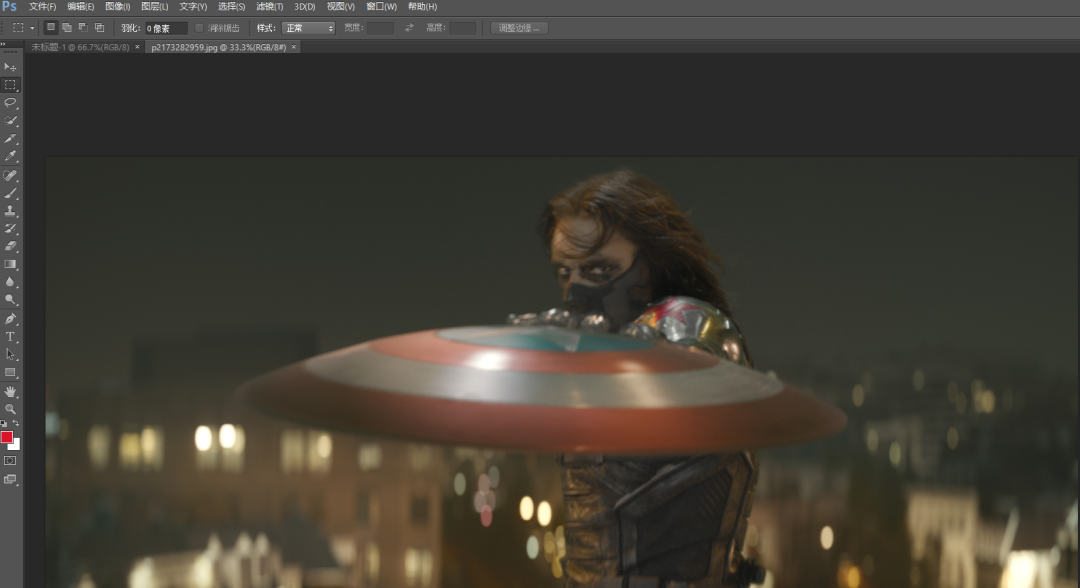Click the 高度 height input field
Image resolution: width=1080 pixels, height=588 pixels.
click(463, 28)
